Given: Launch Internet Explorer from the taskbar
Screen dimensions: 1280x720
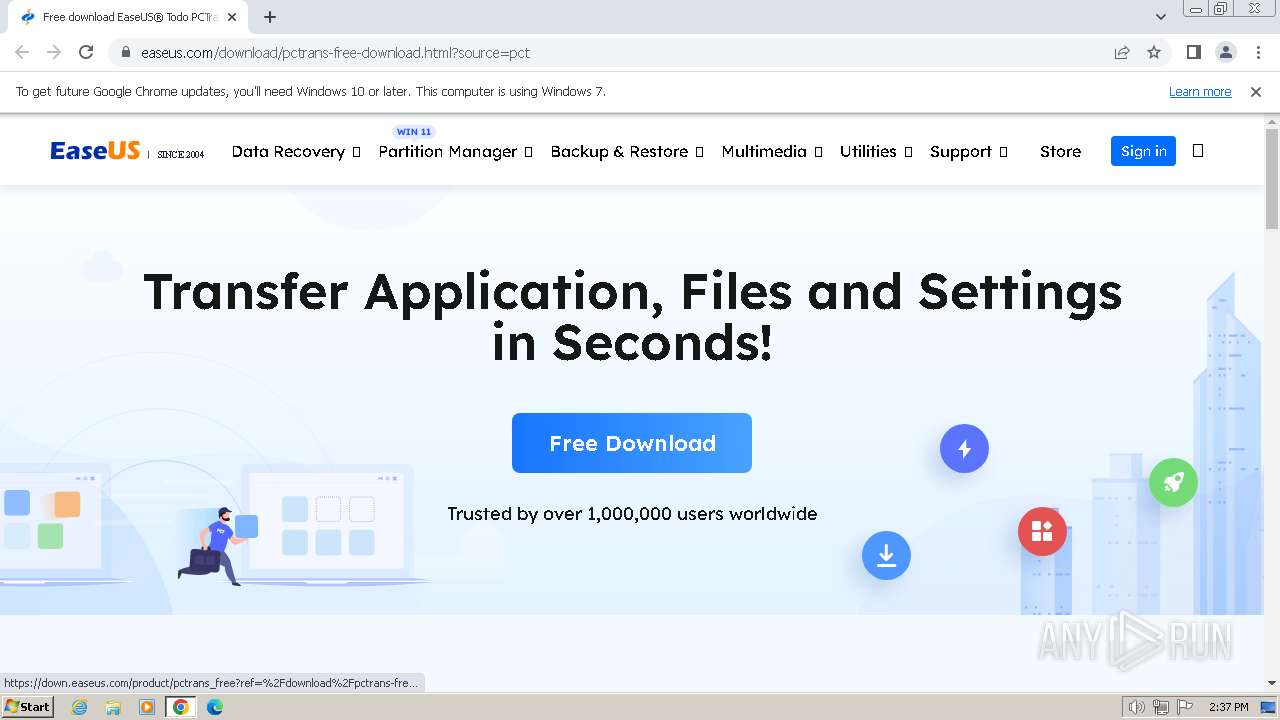Looking at the screenshot, I should click(x=80, y=707).
